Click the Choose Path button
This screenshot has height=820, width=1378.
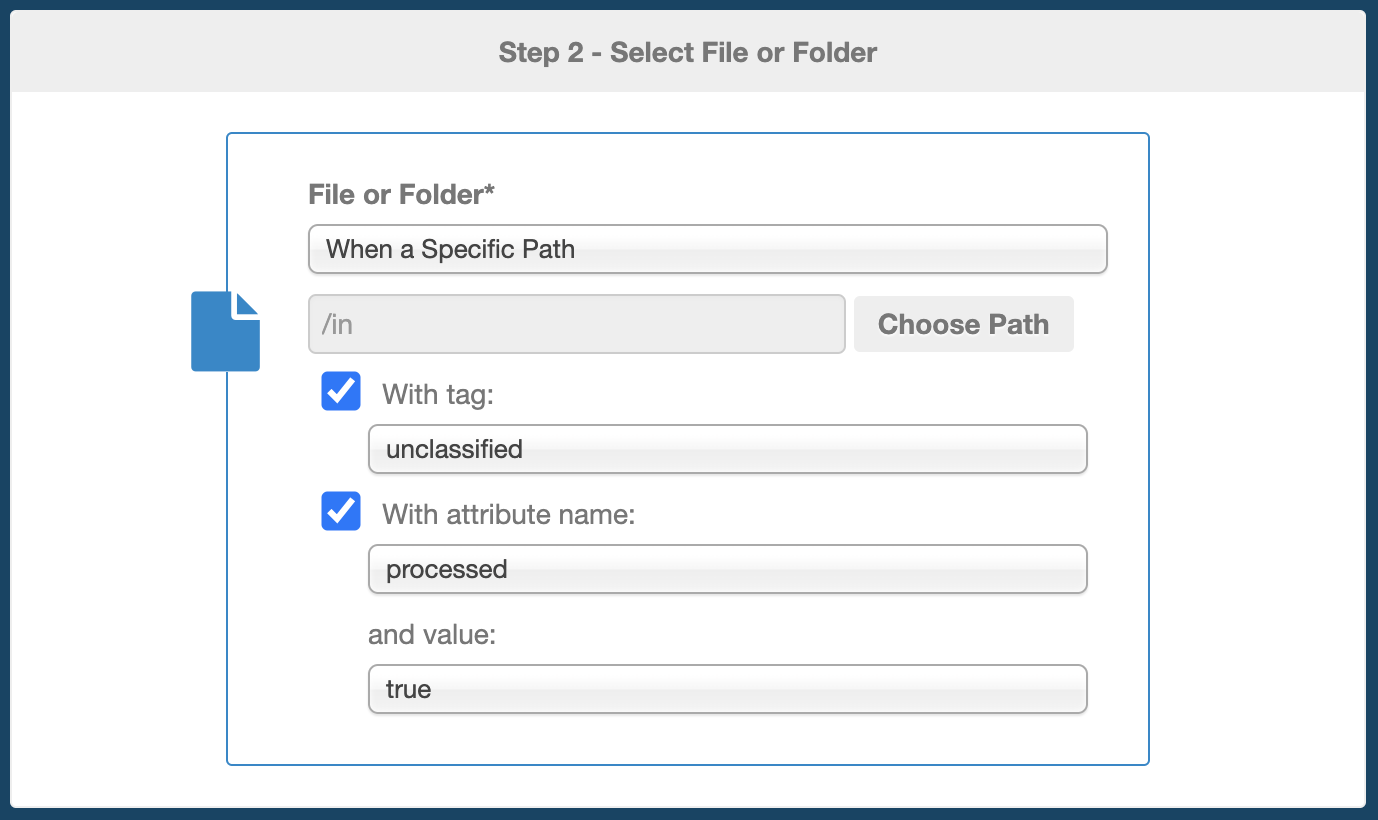964,324
